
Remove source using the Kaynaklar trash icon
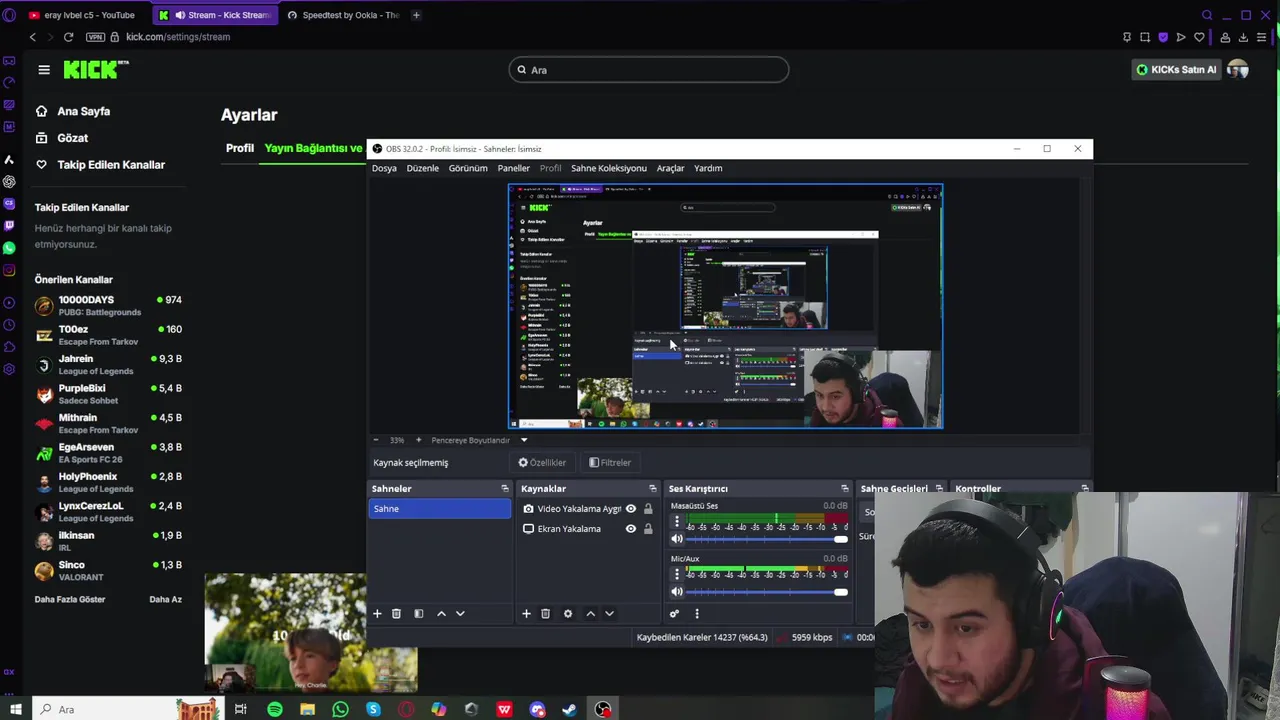pyautogui.click(x=545, y=613)
